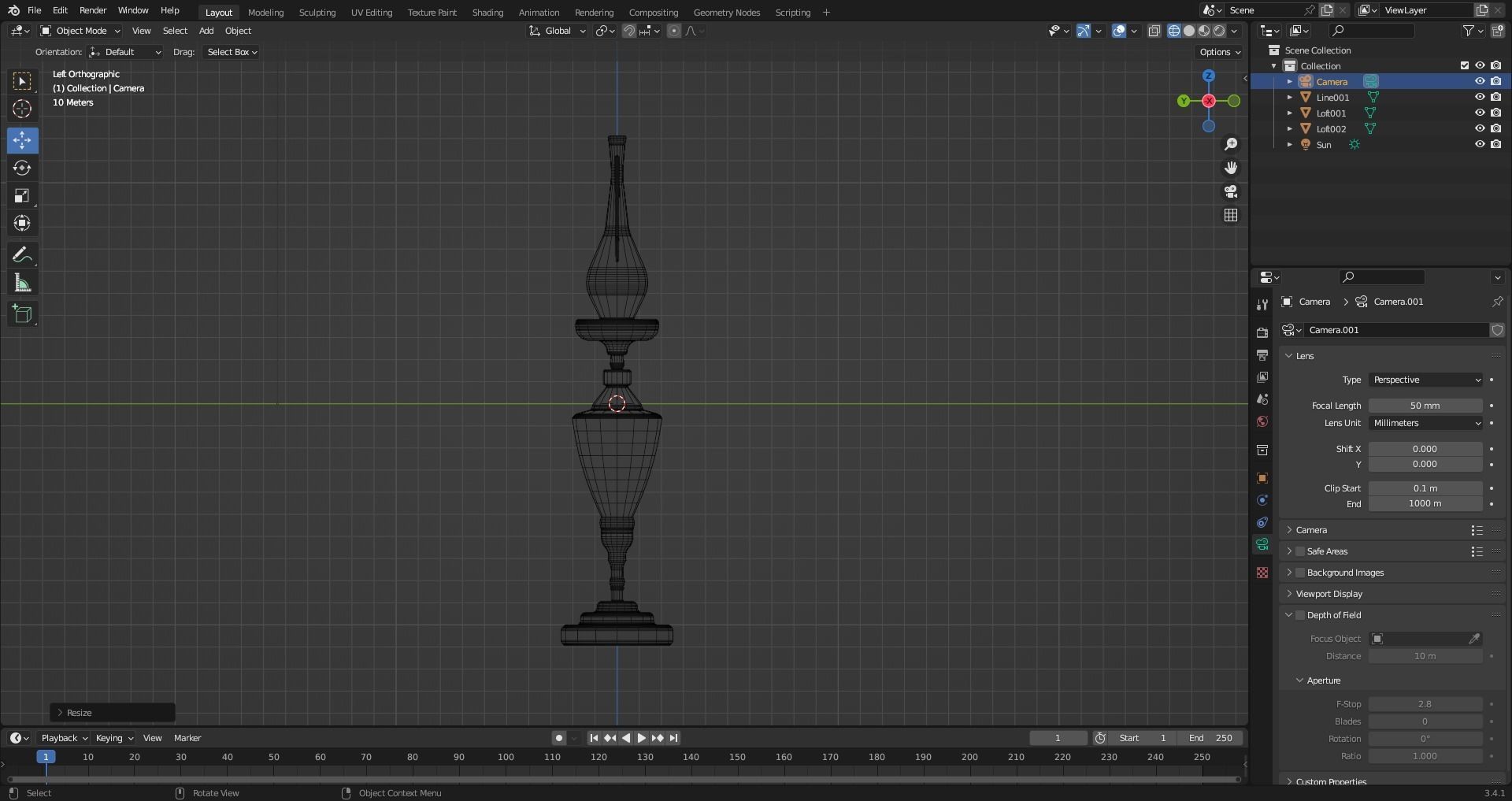Enable the Depth of Field checkbox
Image resolution: width=1512 pixels, height=801 pixels.
click(x=1300, y=615)
